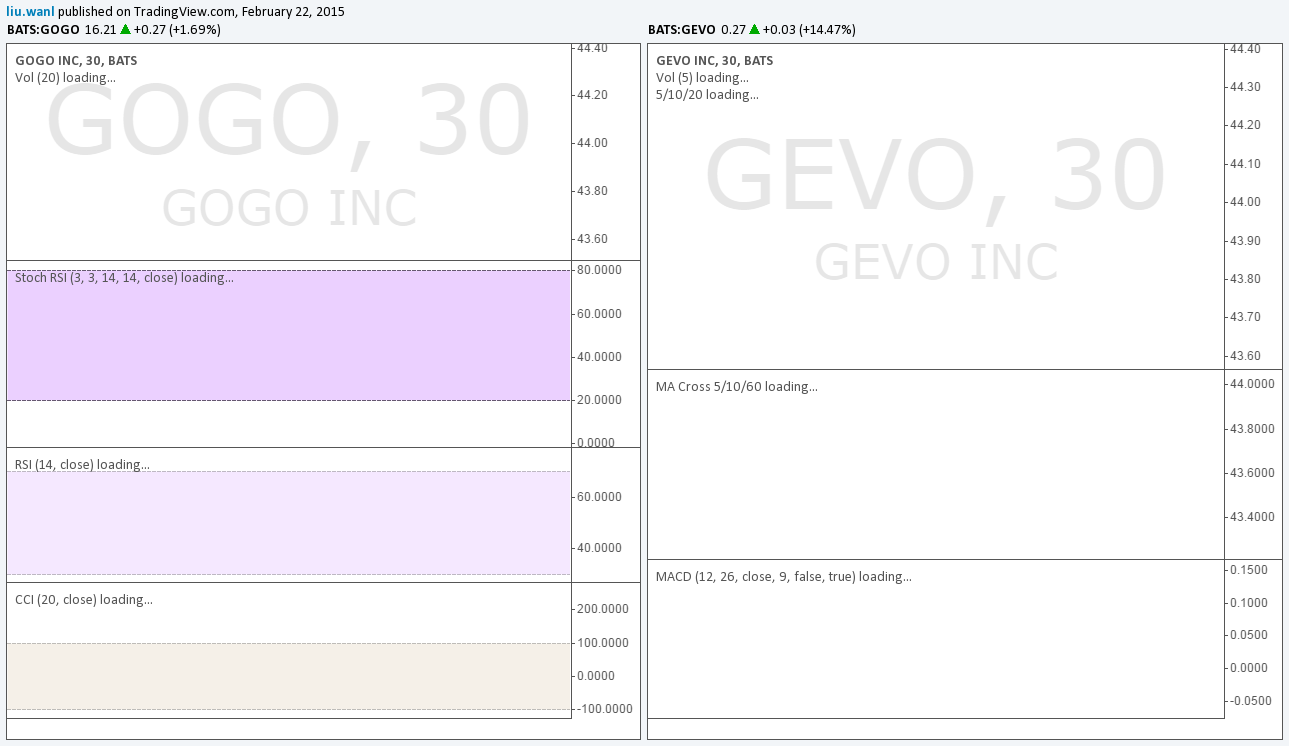Click the GOGO last price 16.21
The image size is (1289, 746).
click(x=100, y=30)
